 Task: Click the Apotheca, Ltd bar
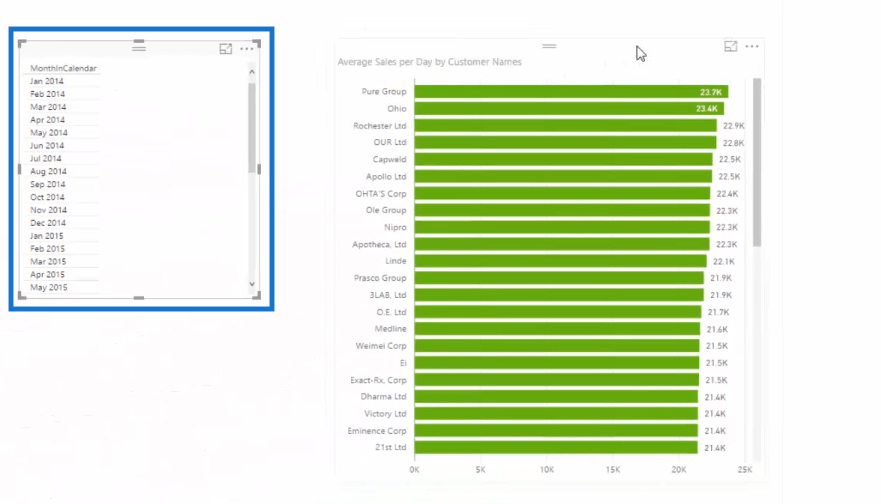click(x=562, y=244)
